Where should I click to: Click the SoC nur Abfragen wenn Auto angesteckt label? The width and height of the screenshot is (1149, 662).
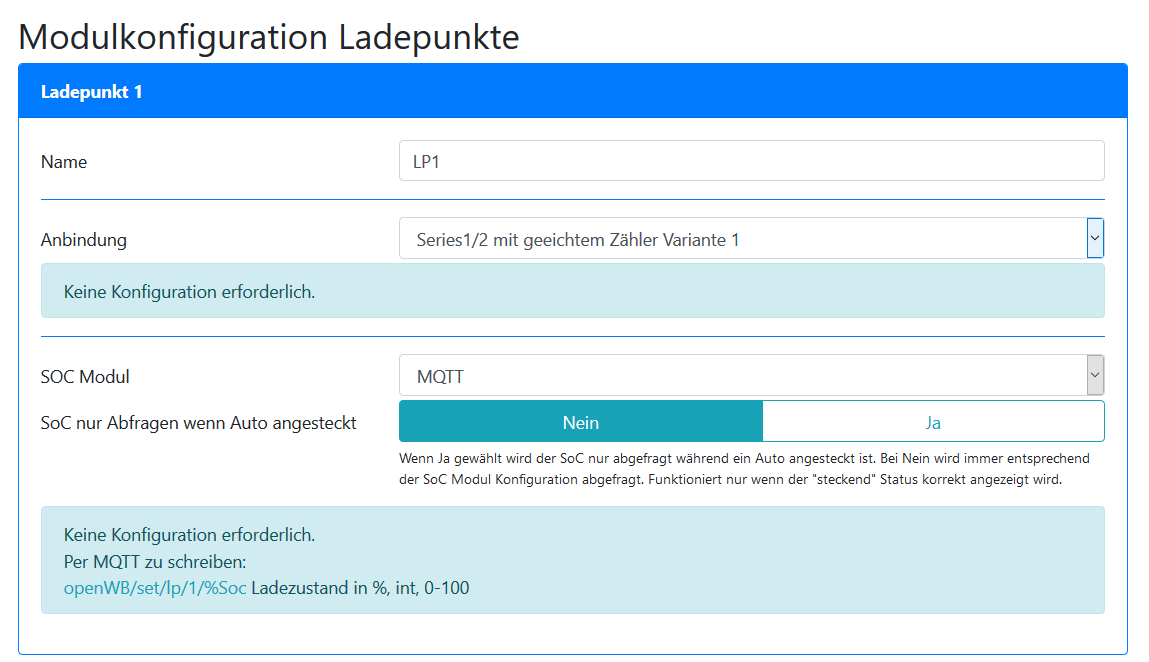199,423
